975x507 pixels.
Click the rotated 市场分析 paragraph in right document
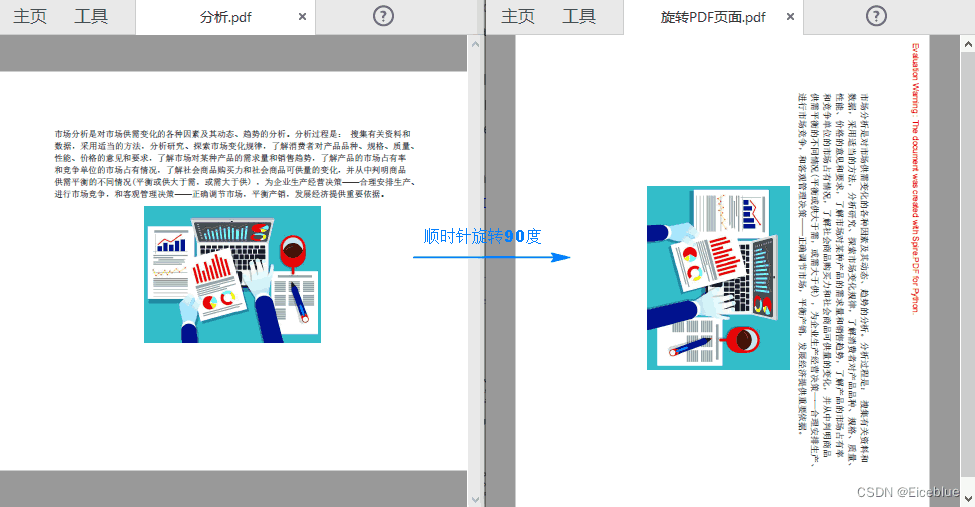[833, 279]
